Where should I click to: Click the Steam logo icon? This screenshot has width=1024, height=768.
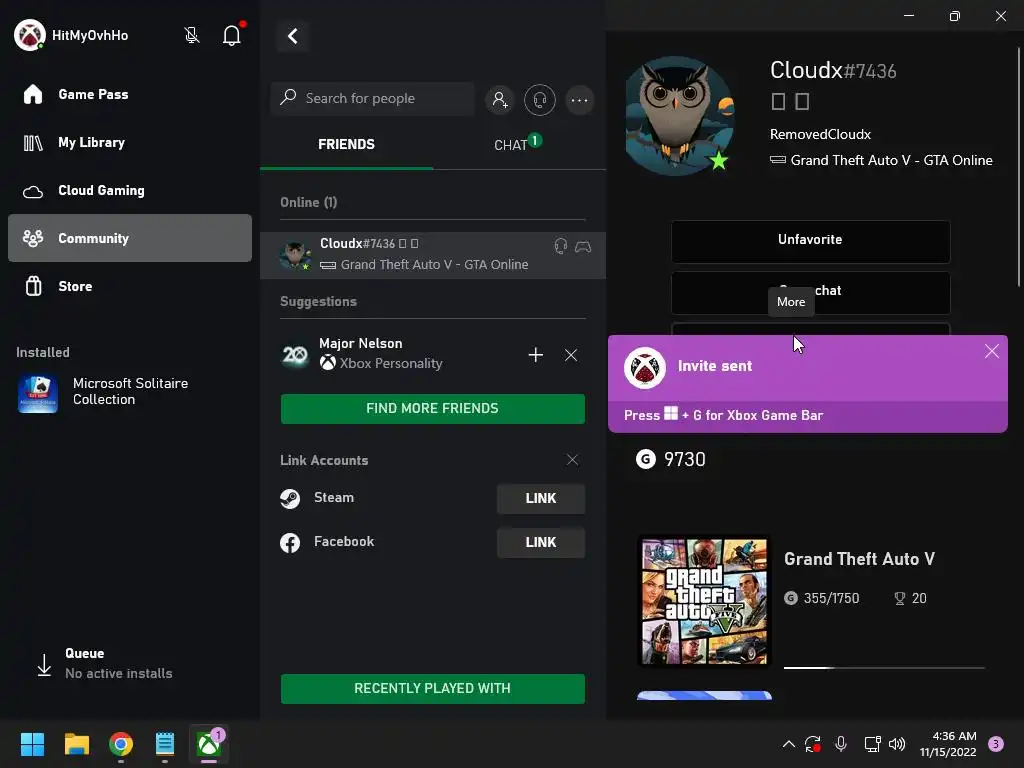(x=290, y=498)
